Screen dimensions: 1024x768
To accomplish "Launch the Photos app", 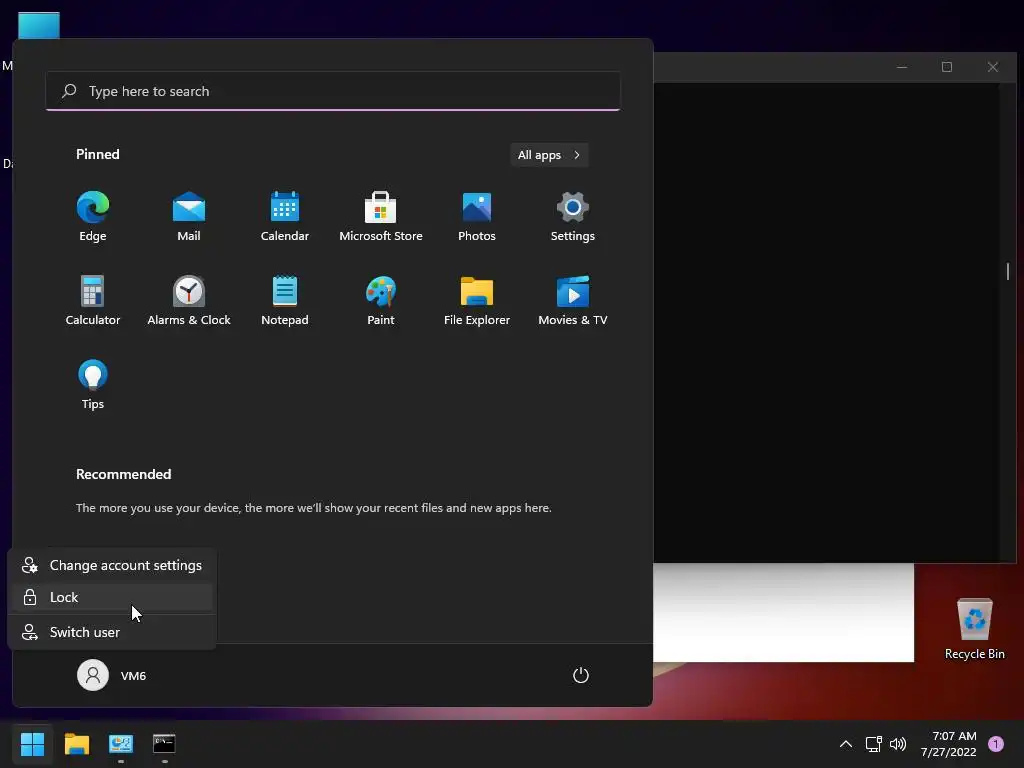I will point(477,217).
